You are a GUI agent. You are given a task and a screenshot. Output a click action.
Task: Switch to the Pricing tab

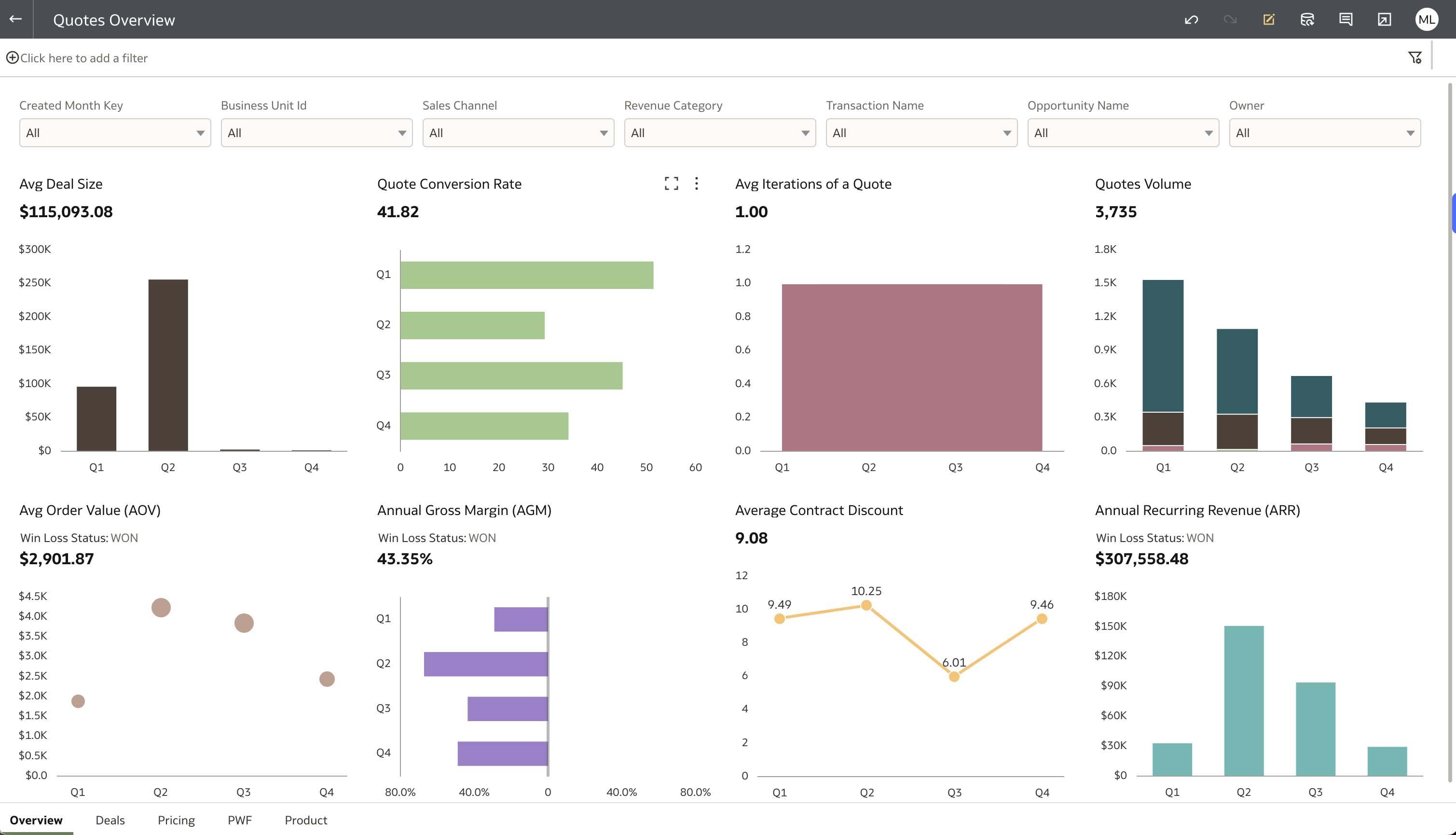point(176,820)
